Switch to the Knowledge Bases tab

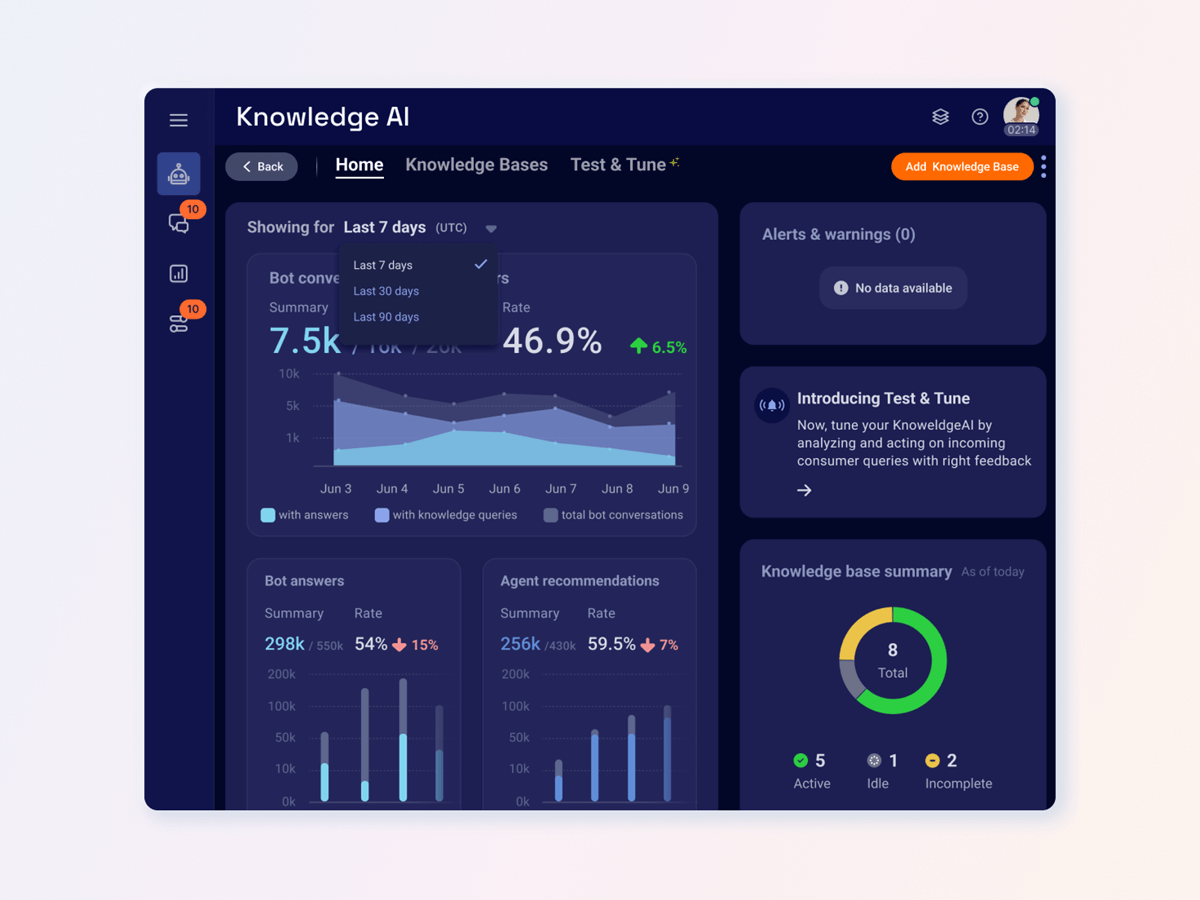pos(476,165)
